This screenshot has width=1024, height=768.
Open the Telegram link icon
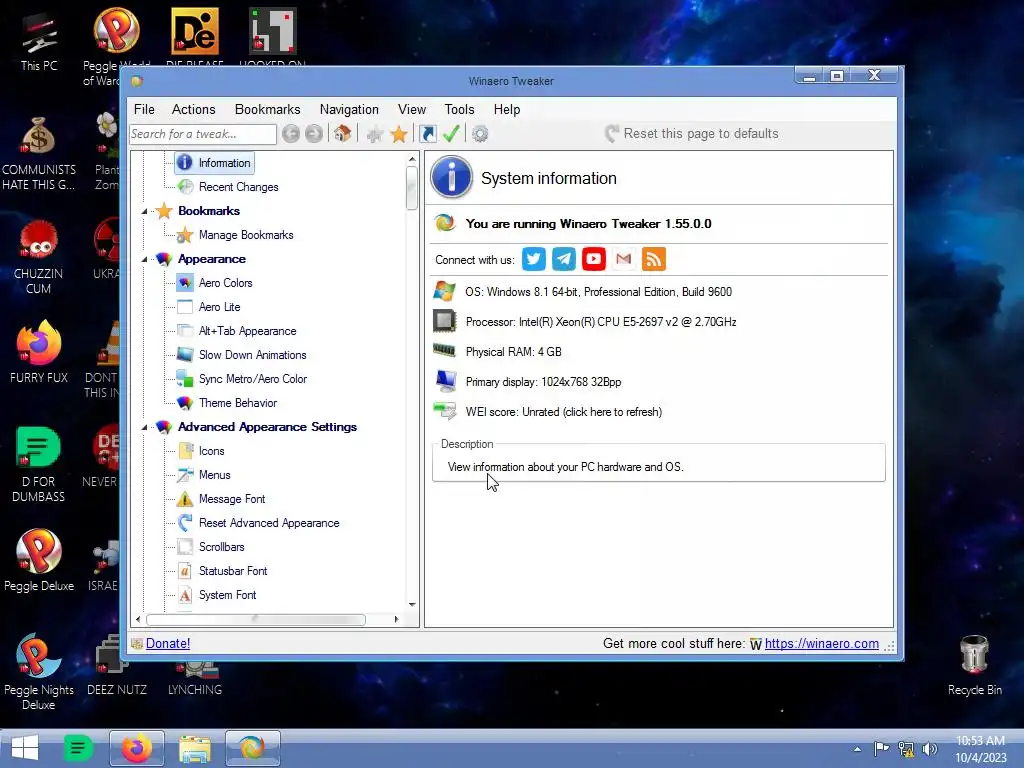click(564, 259)
